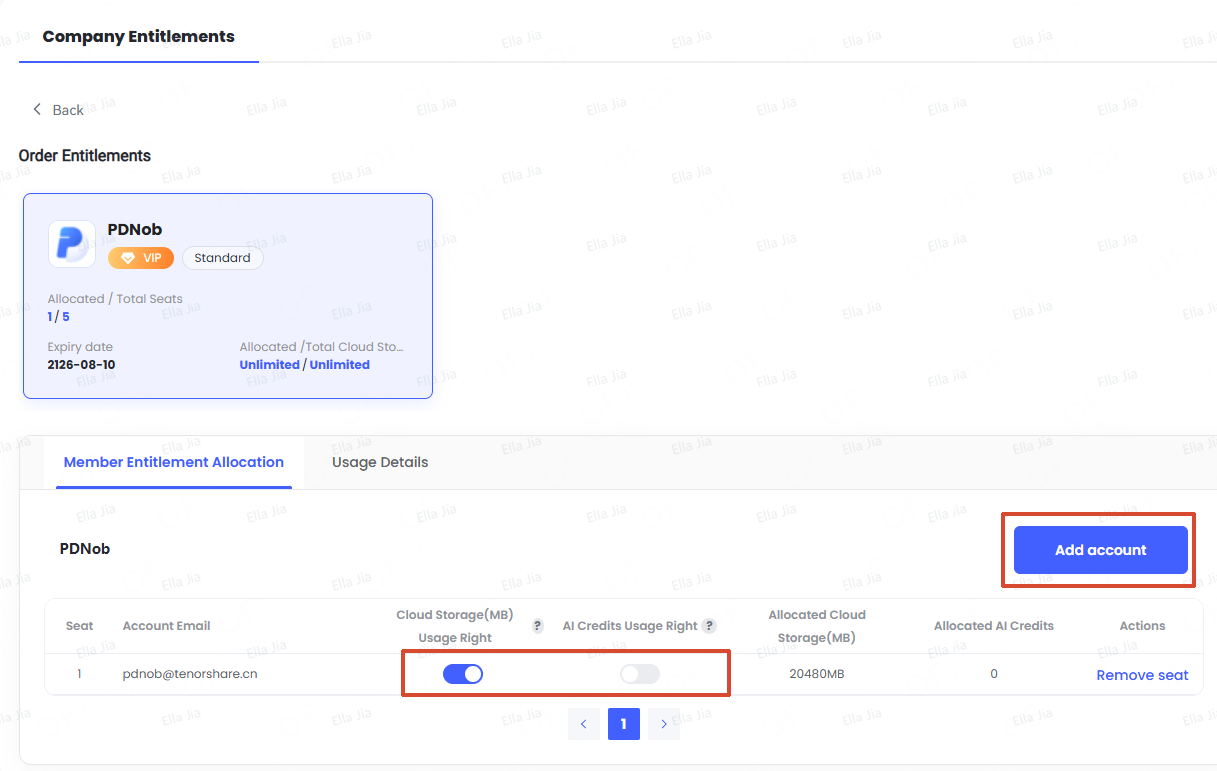Open Company Entitlements tab

pyautogui.click(x=139, y=36)
